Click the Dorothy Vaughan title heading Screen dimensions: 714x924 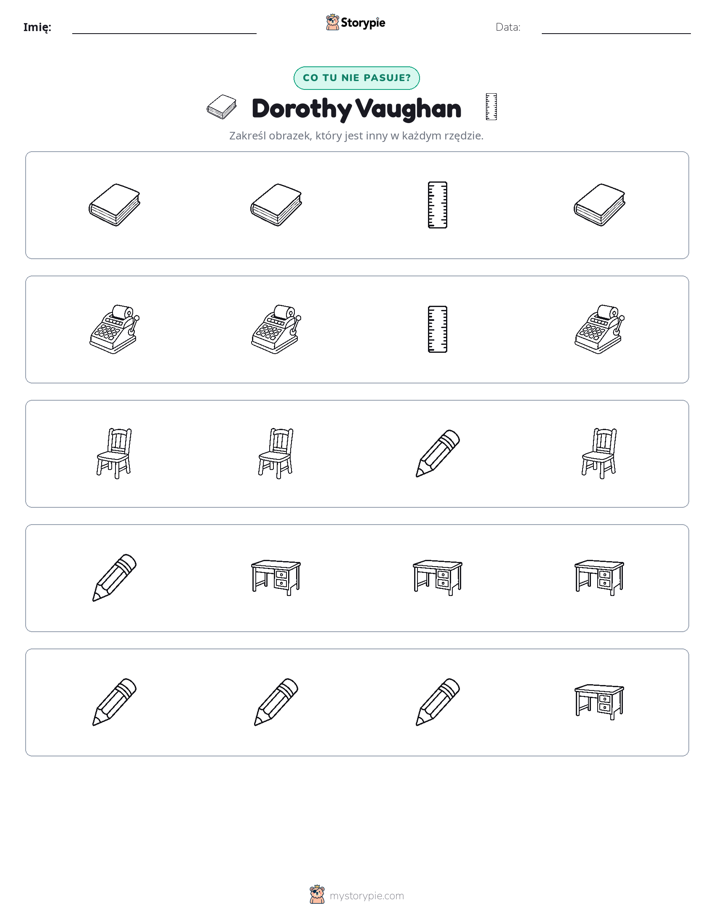pyautogui.click(x=356, y=109)
